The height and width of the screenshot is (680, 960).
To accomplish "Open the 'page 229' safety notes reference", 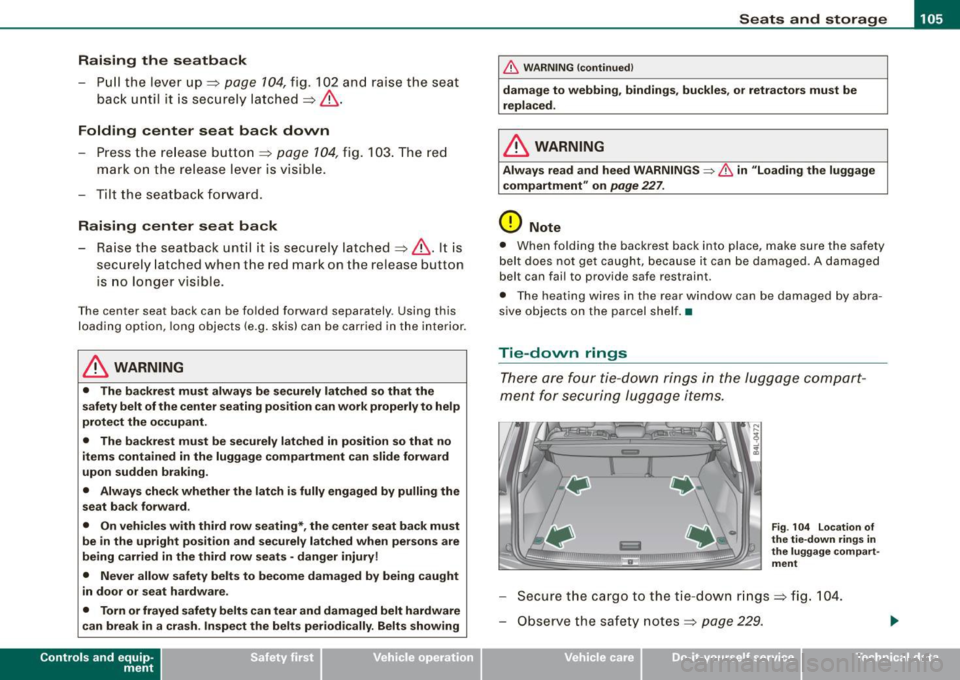I will tap(732, 621).
